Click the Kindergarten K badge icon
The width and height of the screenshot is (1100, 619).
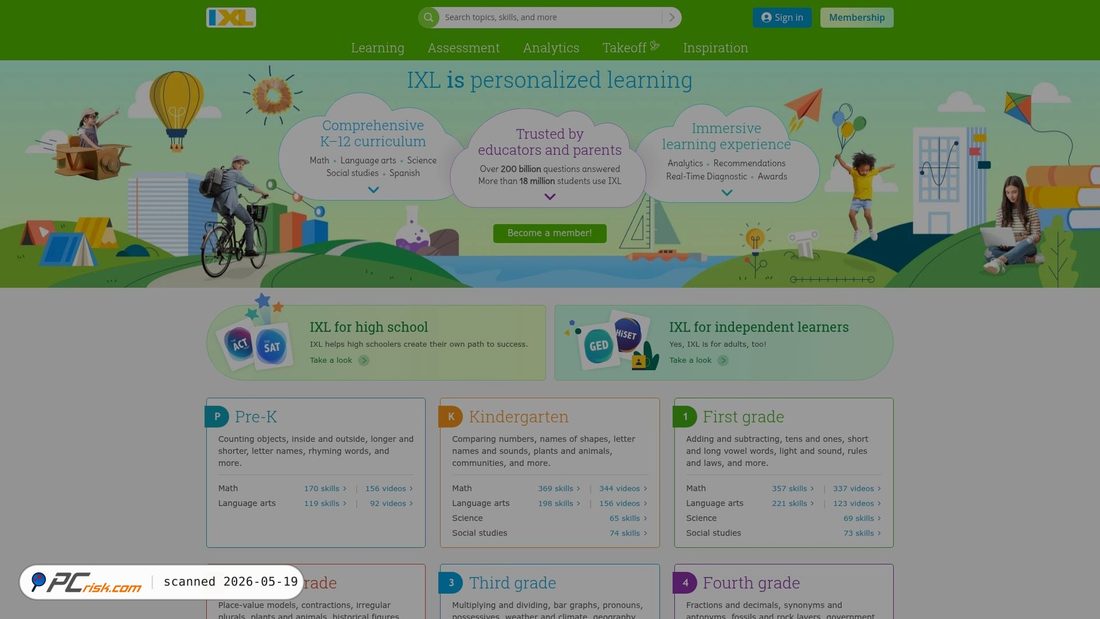click(x=450, y=416)
